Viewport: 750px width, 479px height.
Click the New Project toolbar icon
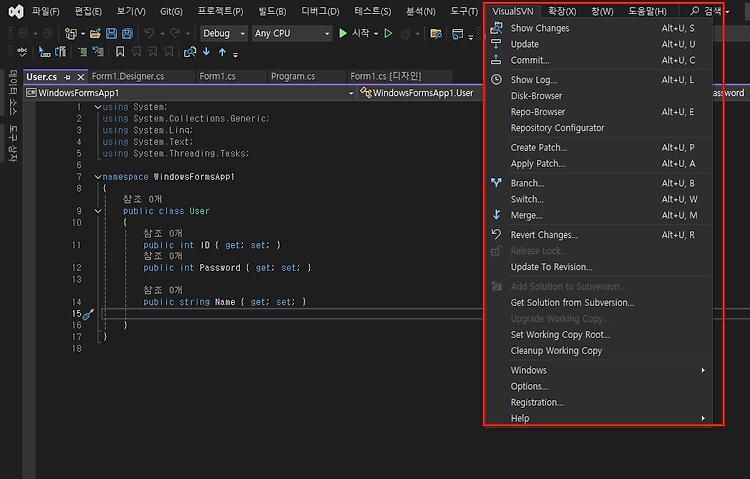[71, 33]
